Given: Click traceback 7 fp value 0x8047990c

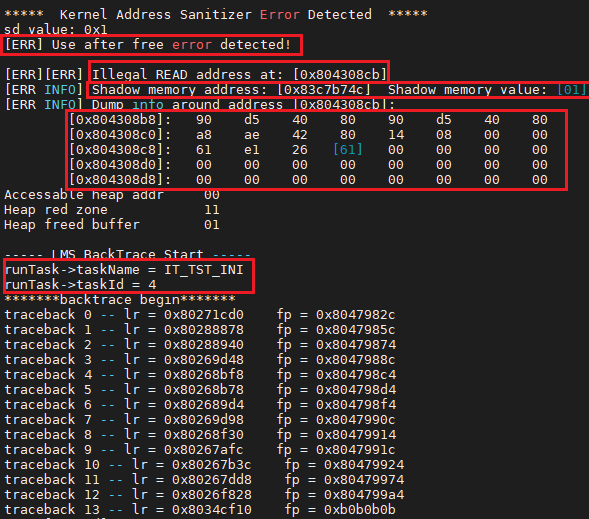Looking at the screenshot, I should [x=356, y=420].
